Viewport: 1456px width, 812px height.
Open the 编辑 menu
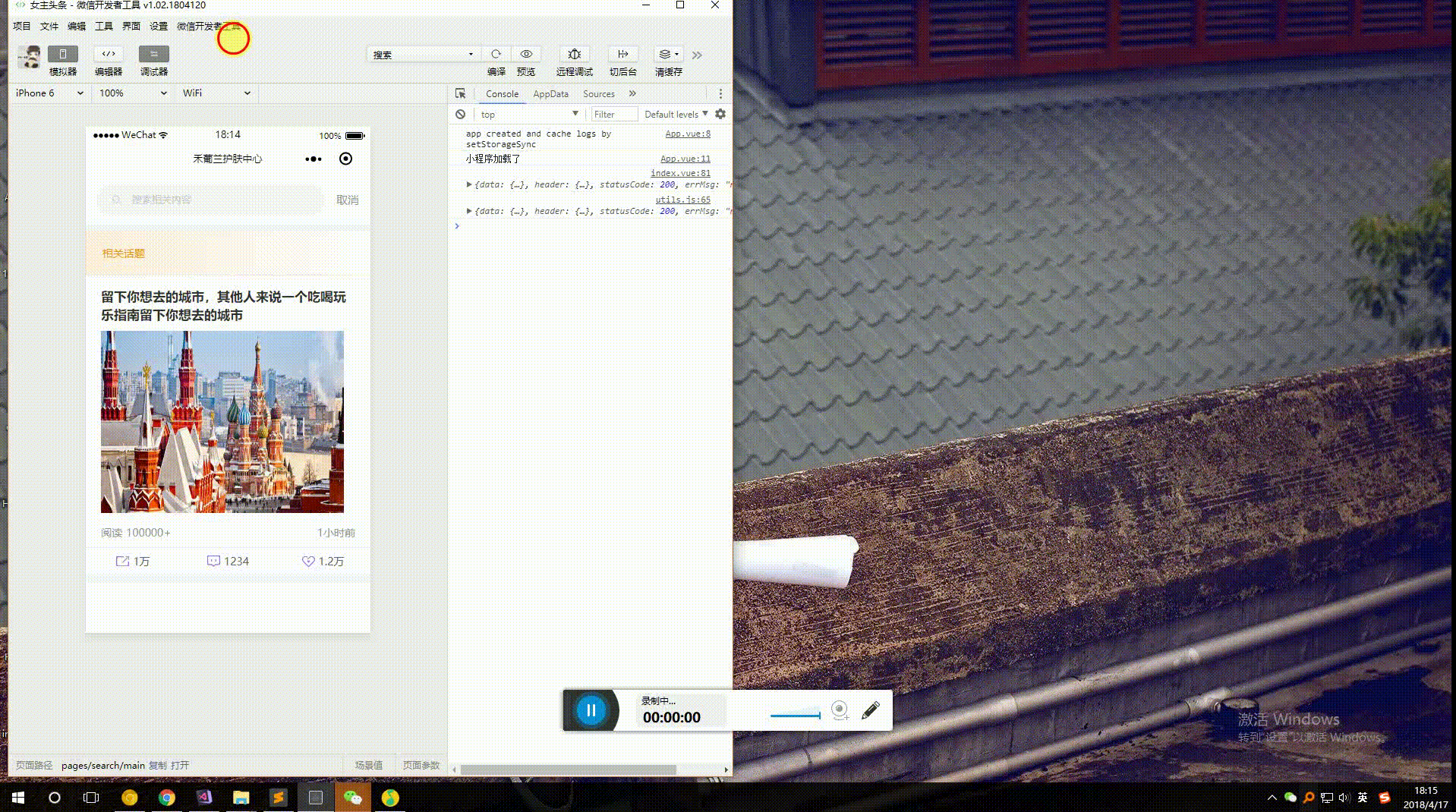click(x=77, y=26)
